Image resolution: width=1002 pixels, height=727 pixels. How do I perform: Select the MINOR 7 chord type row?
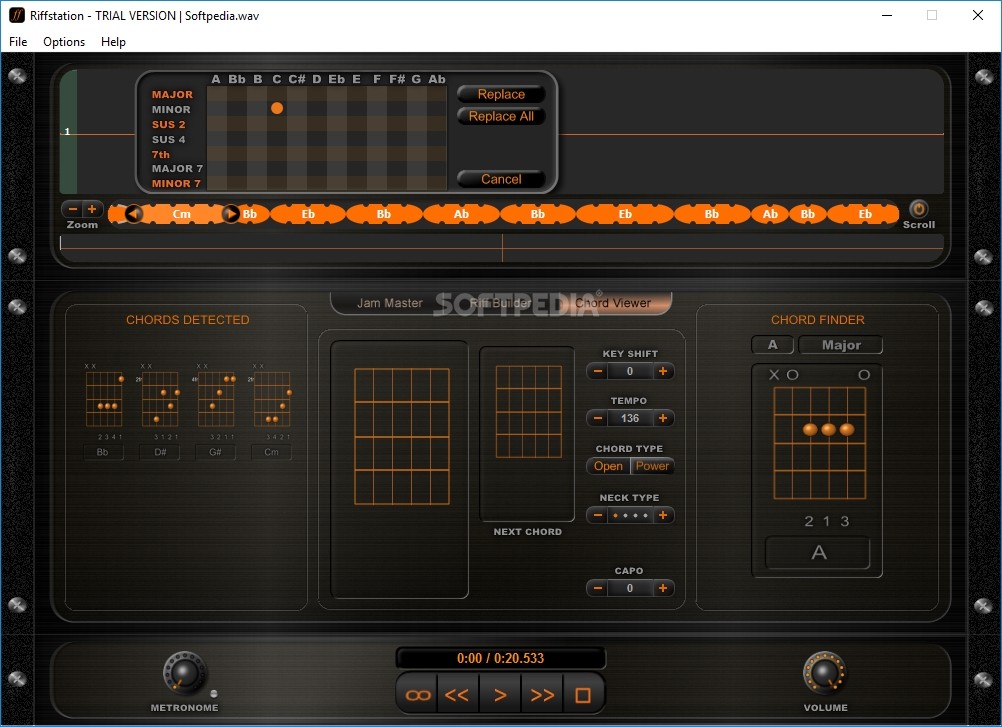click(176, 183)
